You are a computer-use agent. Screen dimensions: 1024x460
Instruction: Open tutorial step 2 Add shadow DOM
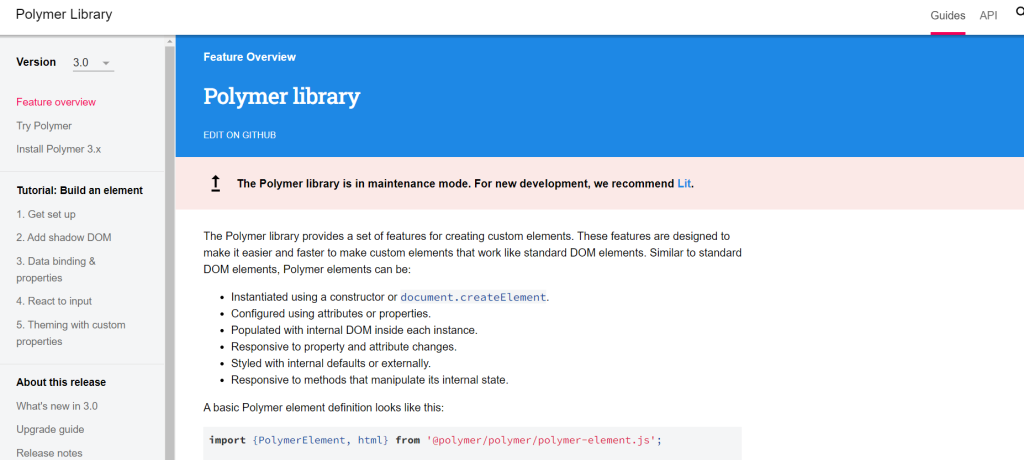click(x=64, y=238)
